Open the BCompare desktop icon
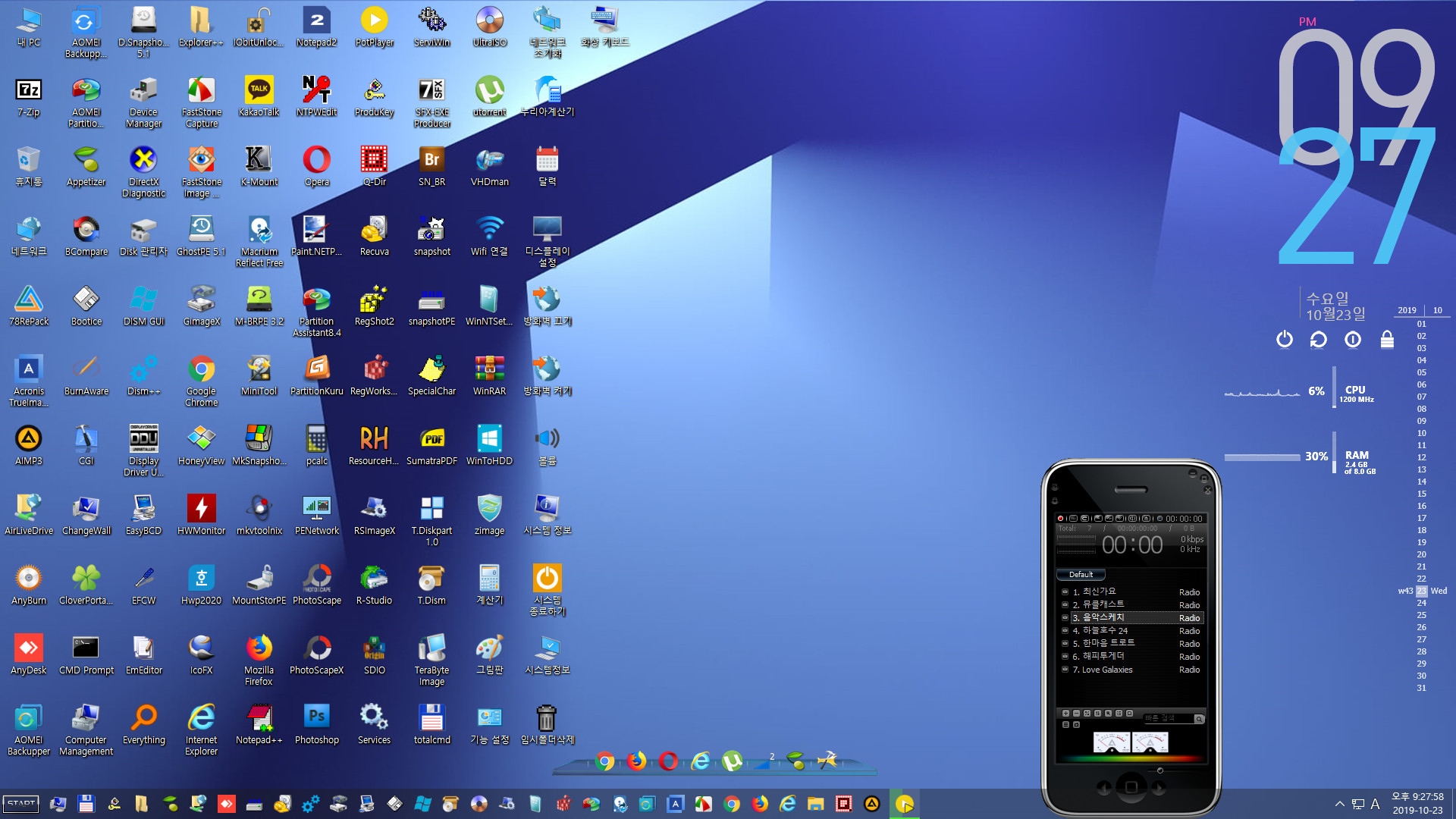This screenshot has height=819, width=1456. 86,237
